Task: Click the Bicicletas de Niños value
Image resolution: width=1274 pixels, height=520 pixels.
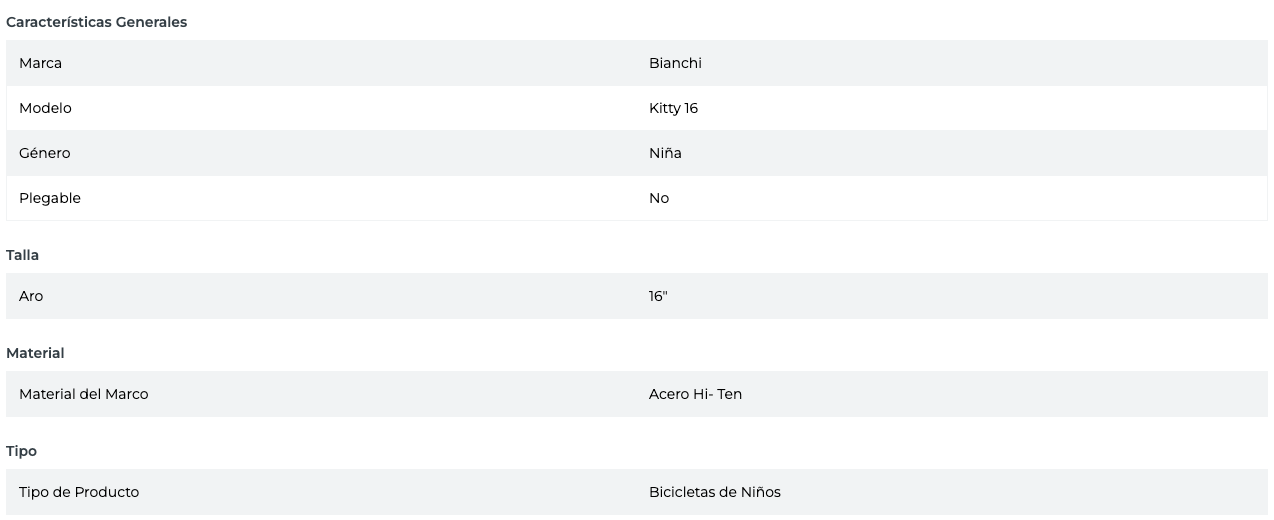Action: coord(714,492)
